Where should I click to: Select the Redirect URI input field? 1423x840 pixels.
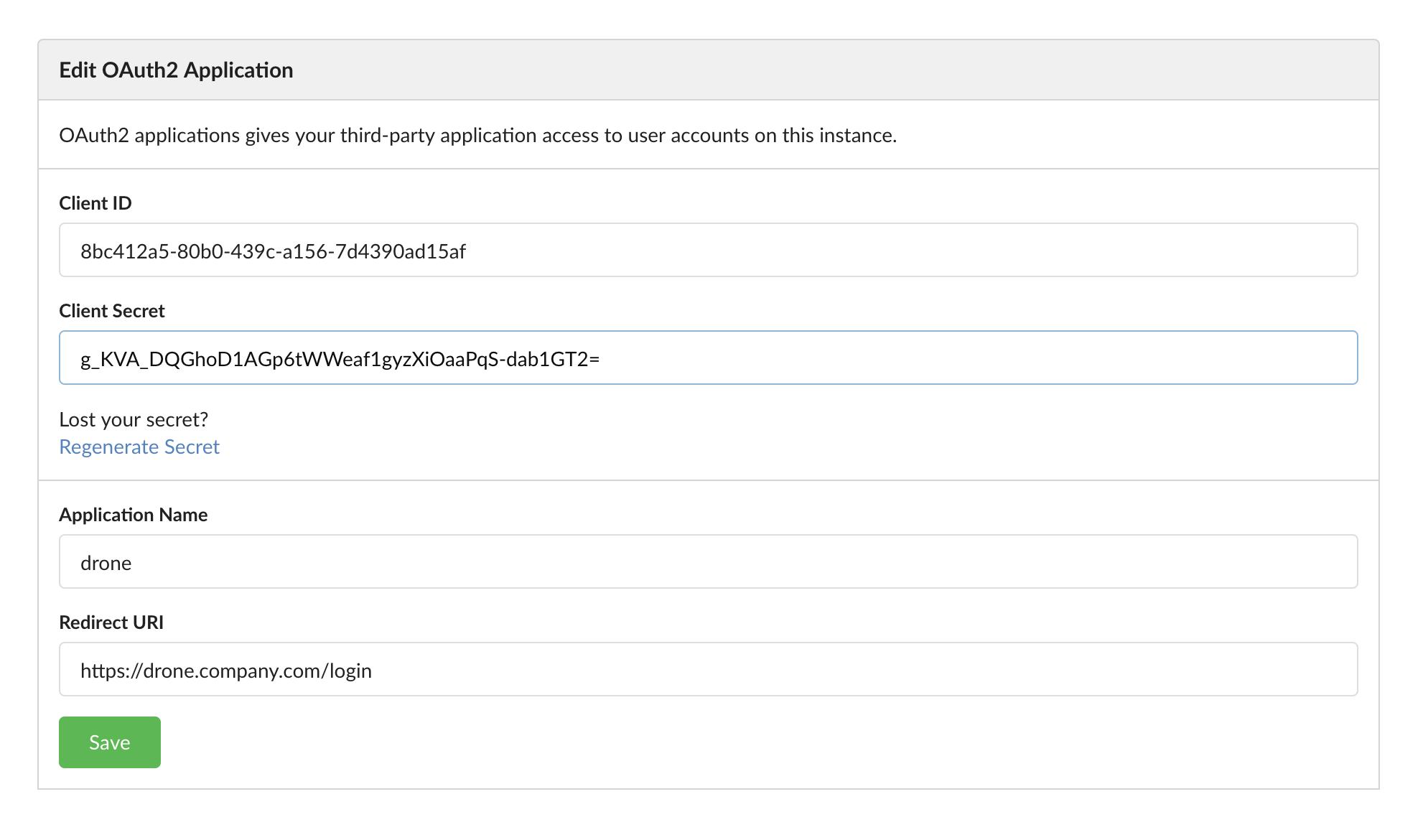pos(707,669)
